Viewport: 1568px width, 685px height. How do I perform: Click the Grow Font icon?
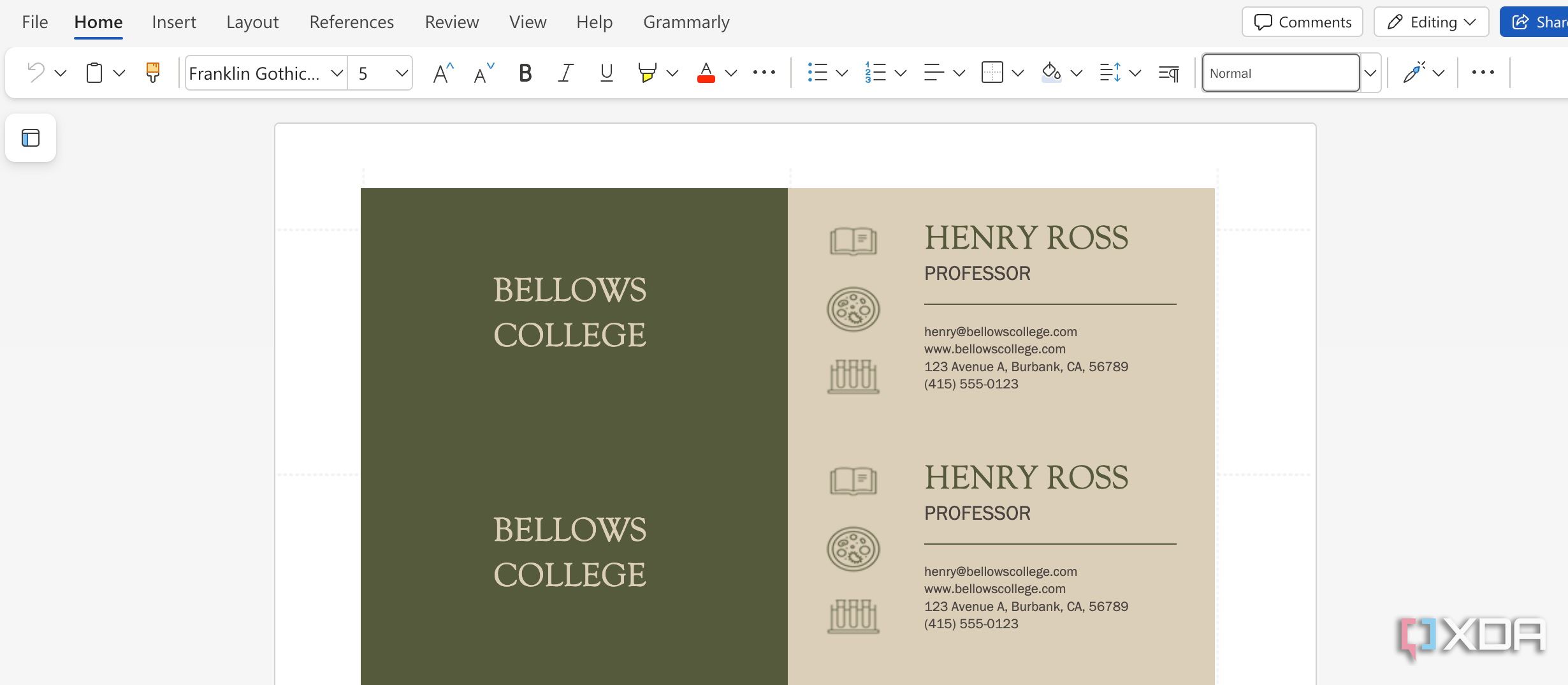click(441, 72)
